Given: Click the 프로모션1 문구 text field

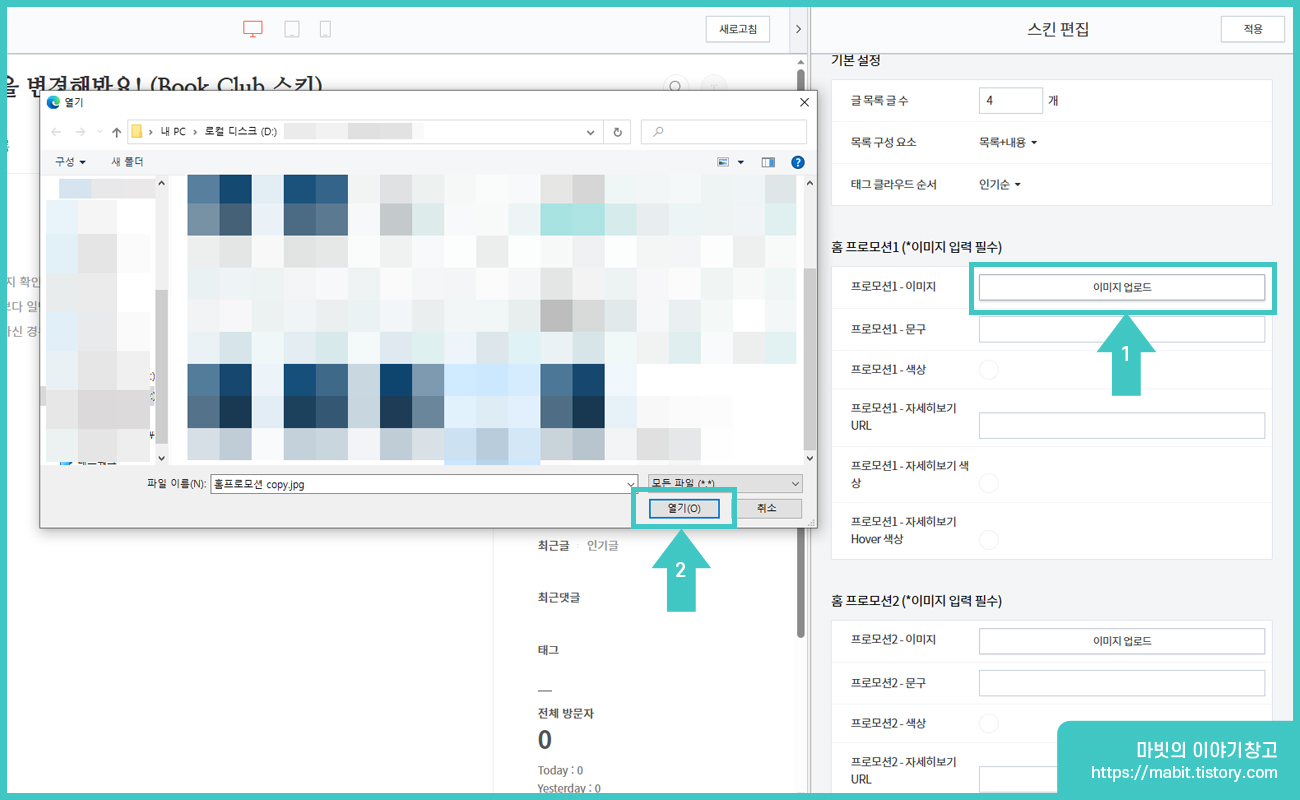Looking at the screenshot, I should pos(1122,329).
